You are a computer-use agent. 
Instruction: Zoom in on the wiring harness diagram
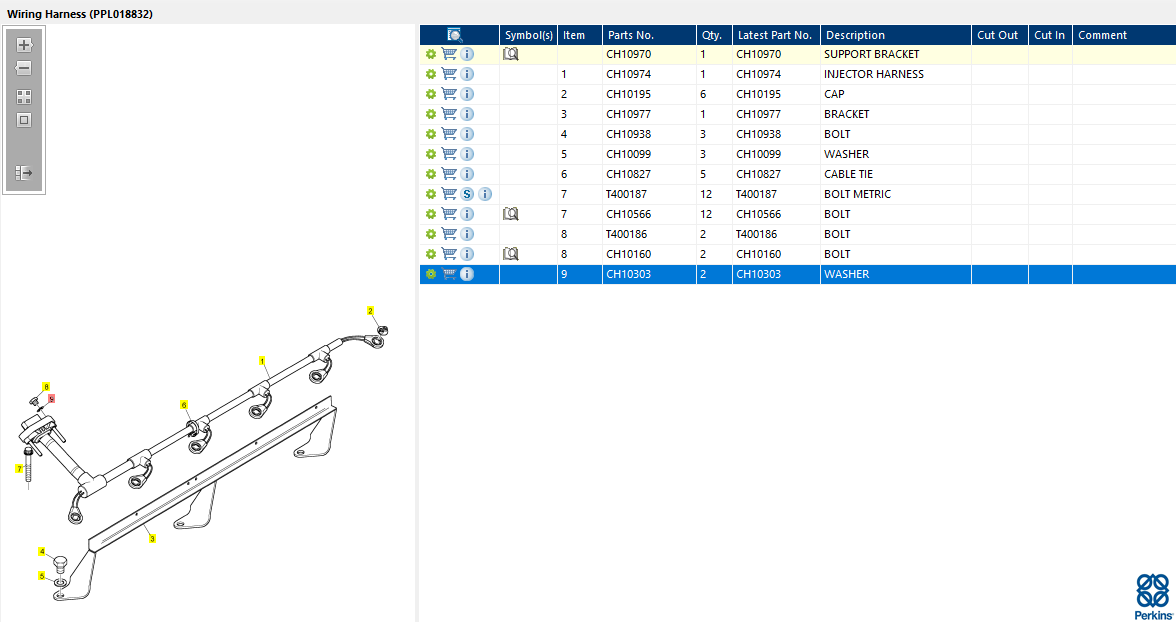click(24, 45)
